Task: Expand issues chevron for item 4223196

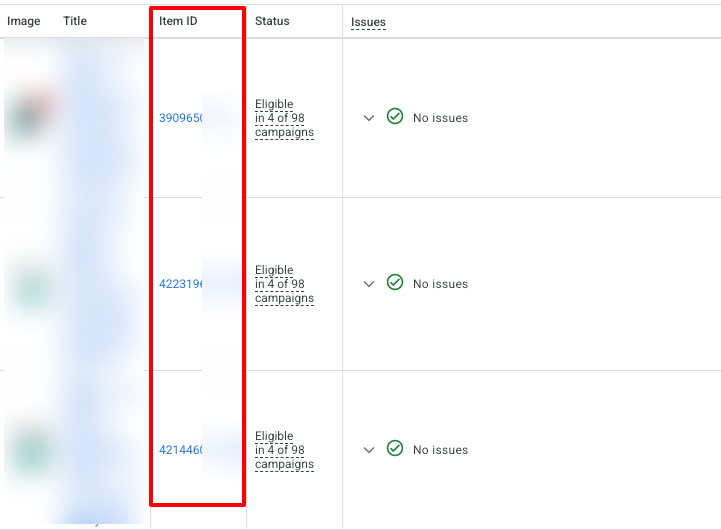Action: 369,284
